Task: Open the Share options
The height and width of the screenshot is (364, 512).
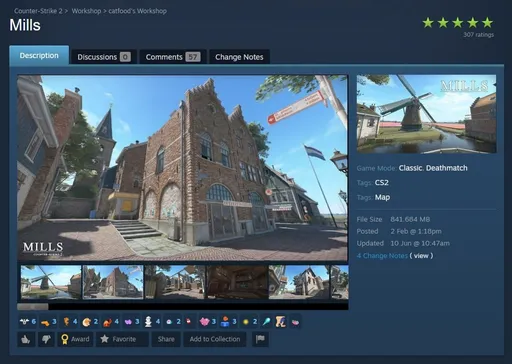Action: (166, 339)
